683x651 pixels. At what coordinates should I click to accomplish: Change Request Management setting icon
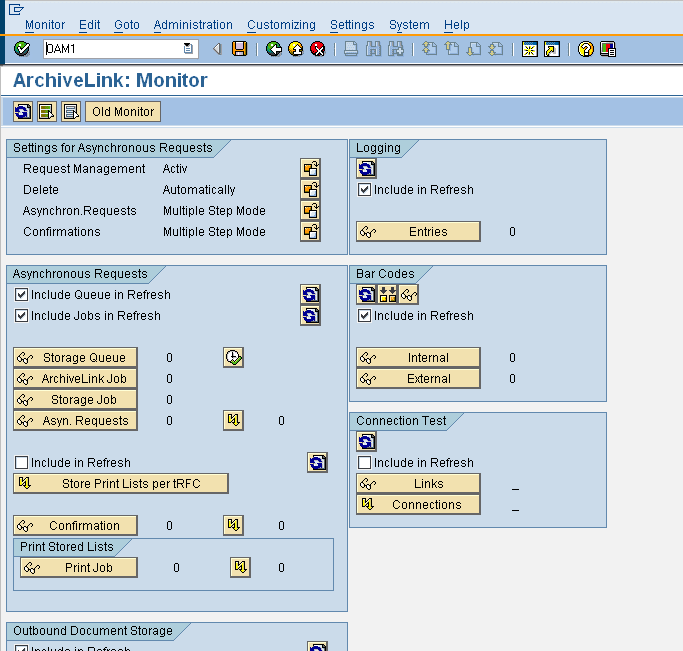310,169
